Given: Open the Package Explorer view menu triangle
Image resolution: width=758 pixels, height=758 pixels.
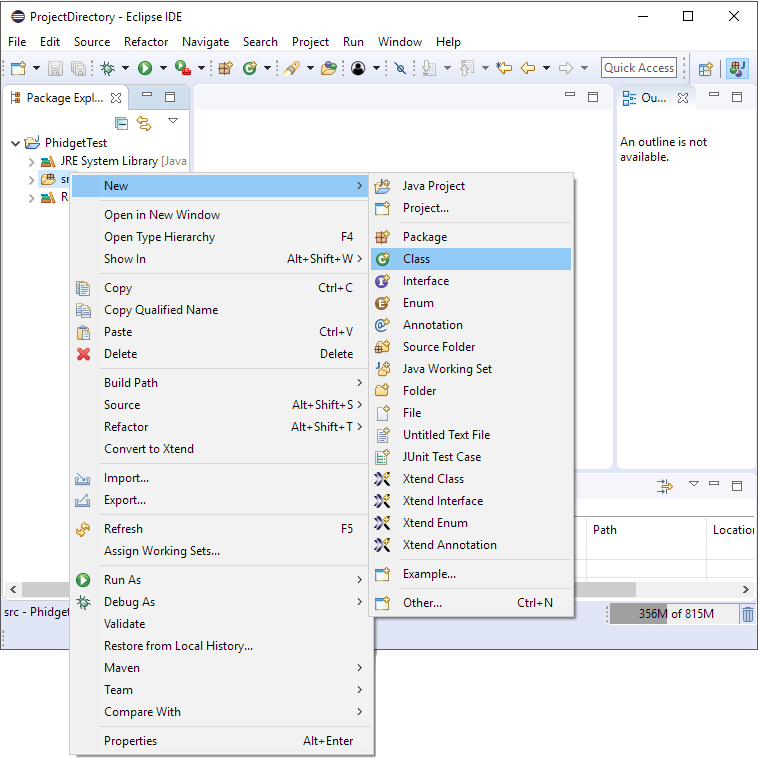Looking at the screenshot, I should pos(173,120).
